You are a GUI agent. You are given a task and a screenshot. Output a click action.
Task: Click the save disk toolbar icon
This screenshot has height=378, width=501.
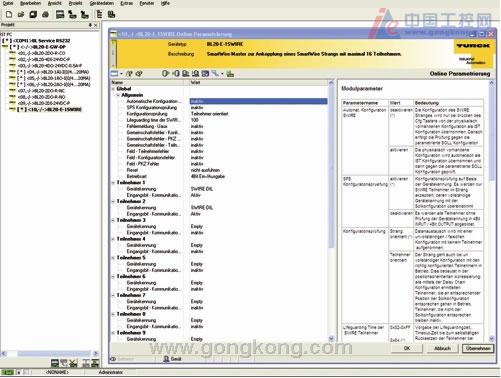tap(33, 14)
